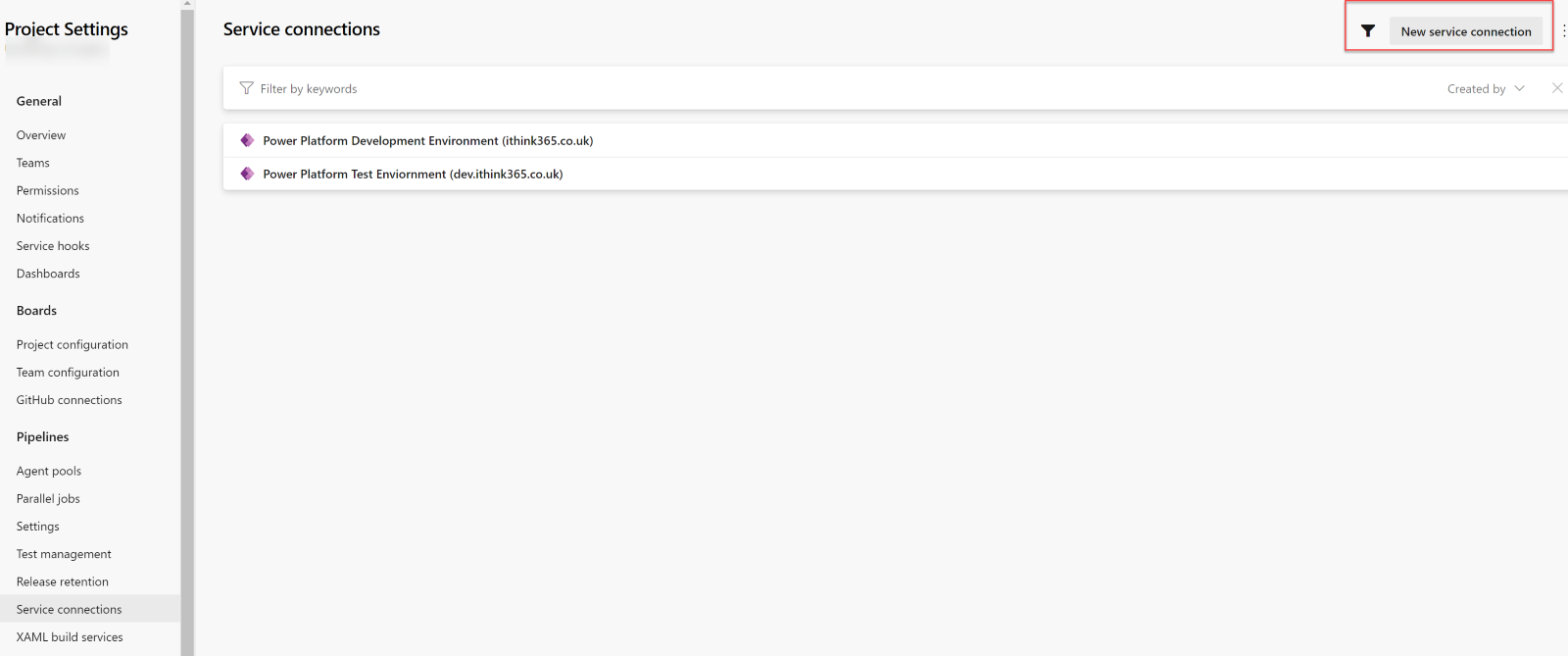Screen dimensions: 1568x656
Task: Click the Power Platform Development Environment icon
Action: point(247,140)
